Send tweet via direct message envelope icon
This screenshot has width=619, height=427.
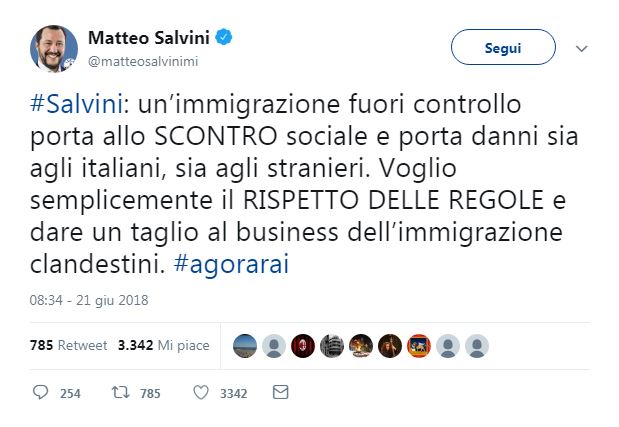click(280, 393)
